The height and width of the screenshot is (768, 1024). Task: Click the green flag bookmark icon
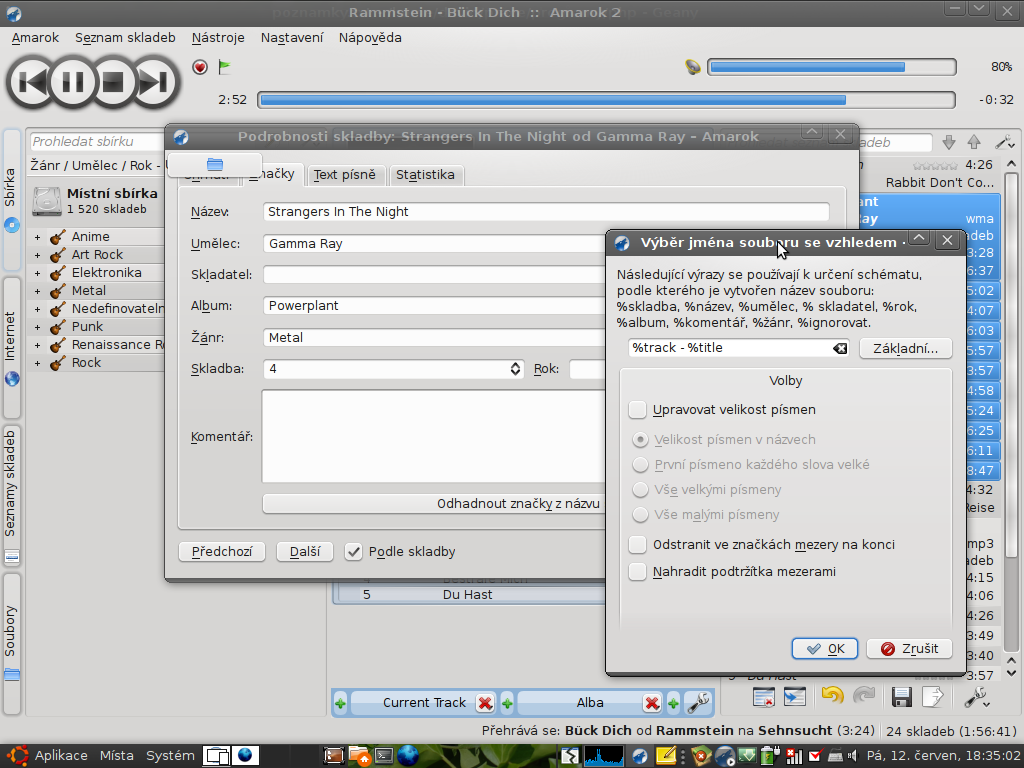(x=224, y=67)
